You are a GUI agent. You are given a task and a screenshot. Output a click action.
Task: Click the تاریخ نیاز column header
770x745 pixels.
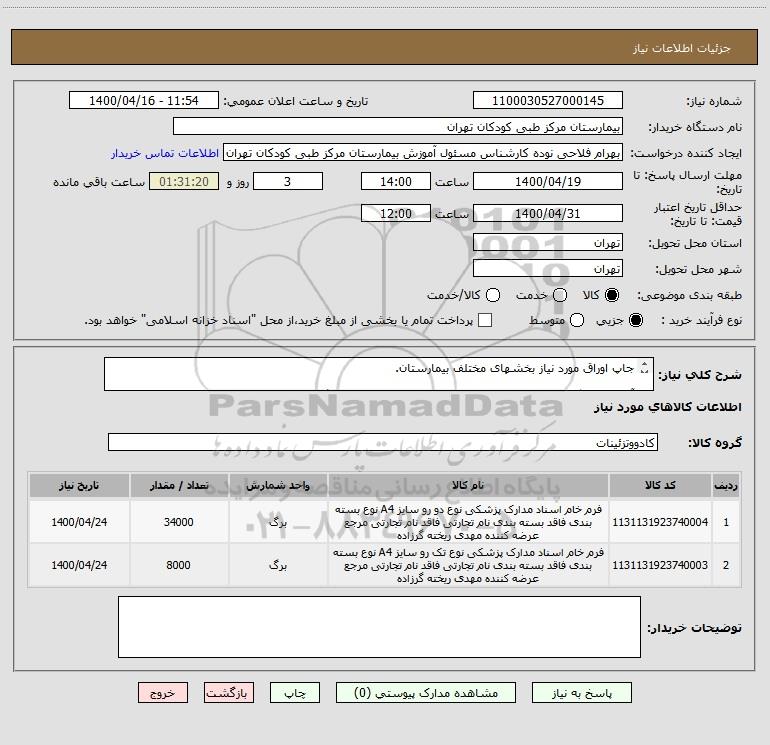[x=79, y=486]
